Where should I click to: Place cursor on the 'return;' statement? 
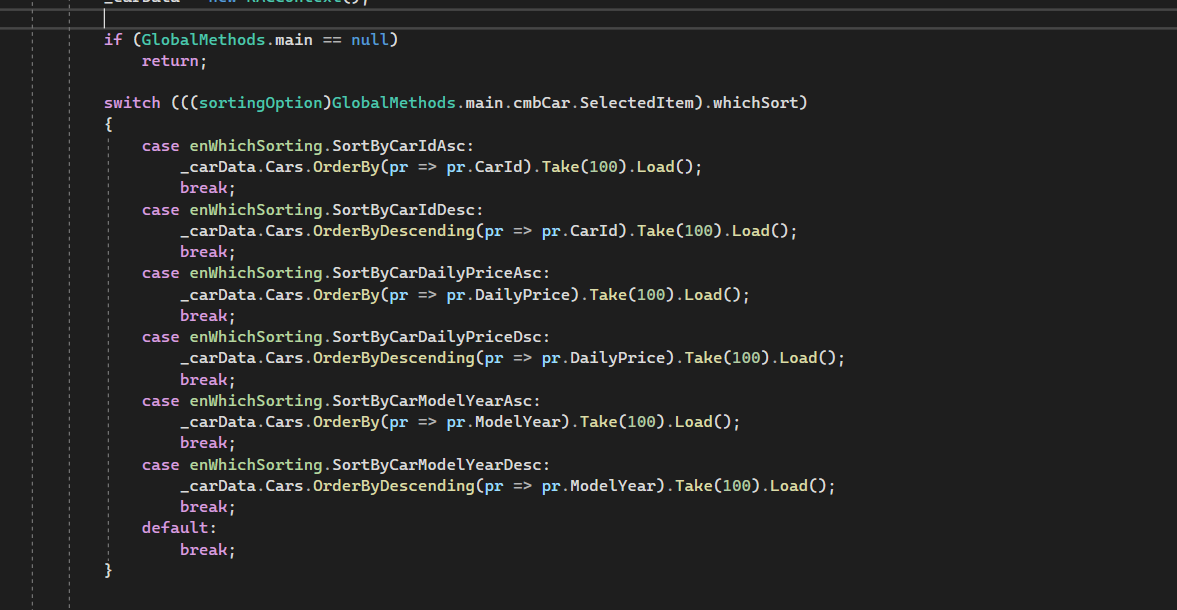click(174, 61)
